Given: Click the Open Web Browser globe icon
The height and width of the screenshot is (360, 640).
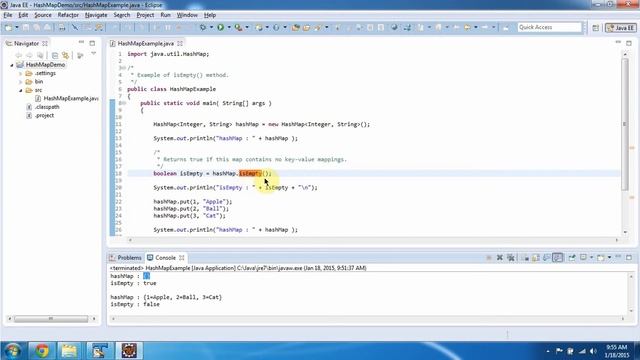Looking at the screenshot, I should click(394, 27).
